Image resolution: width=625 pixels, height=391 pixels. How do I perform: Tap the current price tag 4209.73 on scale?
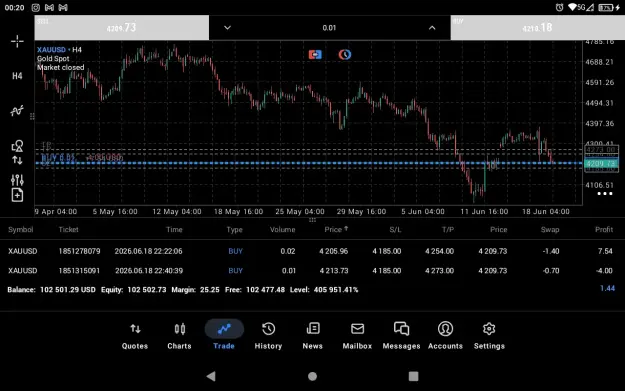pyautogui.click(x=601, y=163)
